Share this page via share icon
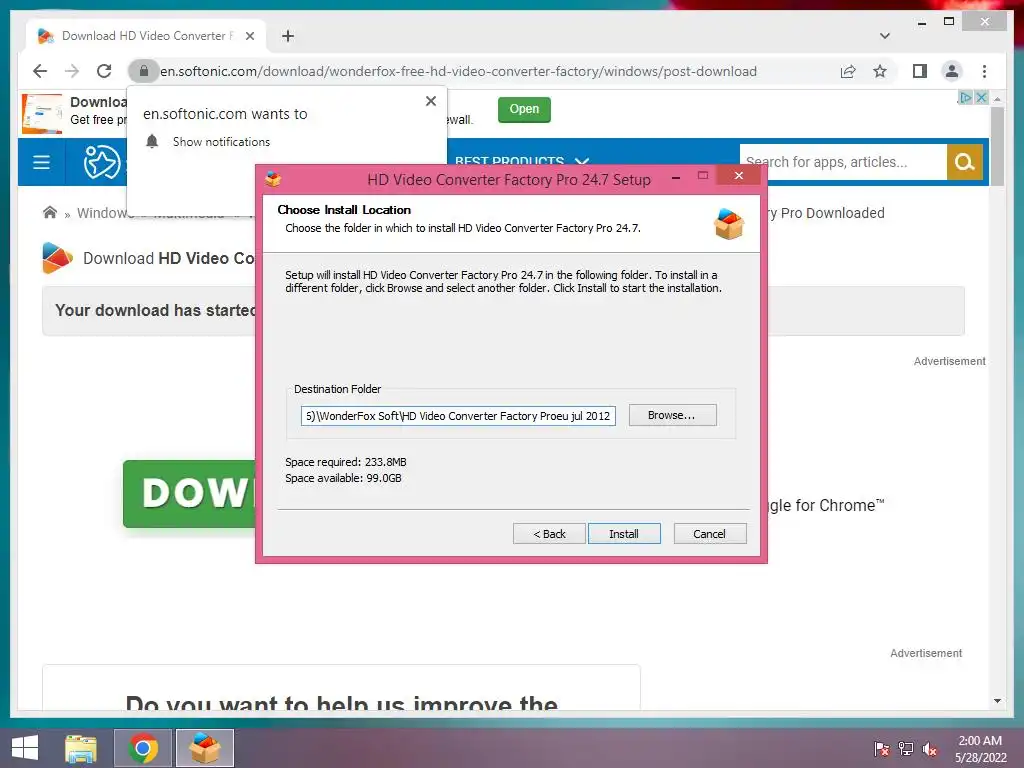The height and width of the screenshot is (768, 1024). 848,71
